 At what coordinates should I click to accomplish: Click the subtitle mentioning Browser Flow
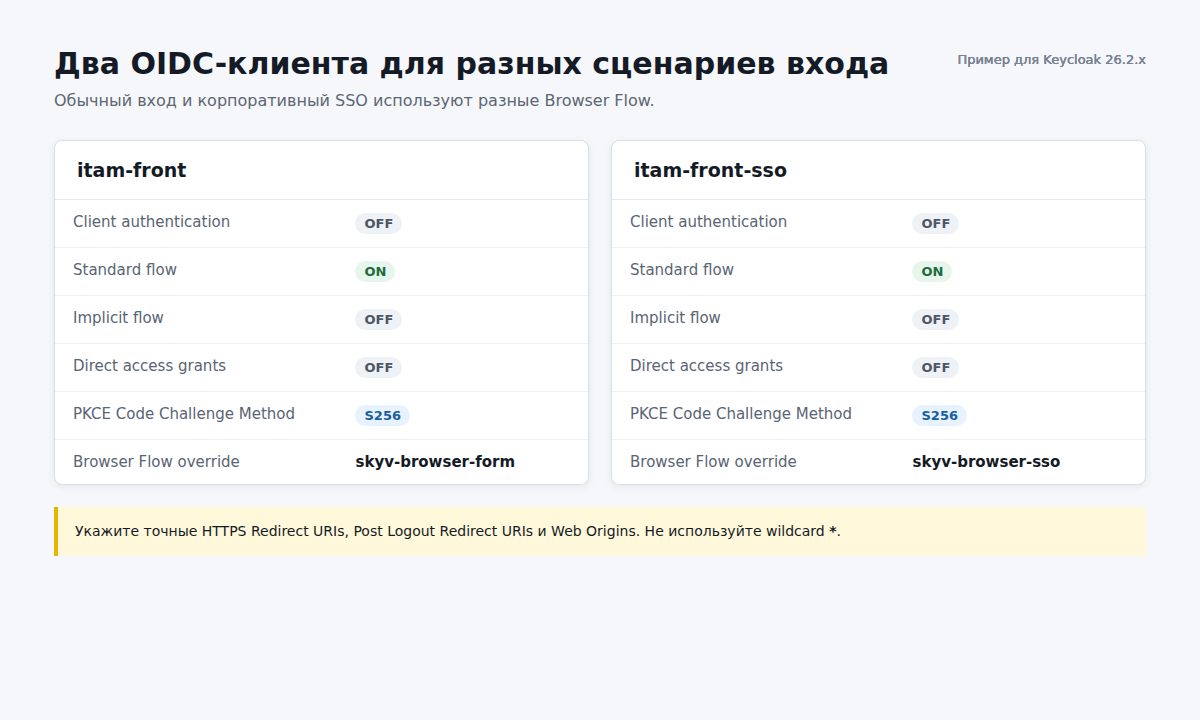[x=354, y=101]
